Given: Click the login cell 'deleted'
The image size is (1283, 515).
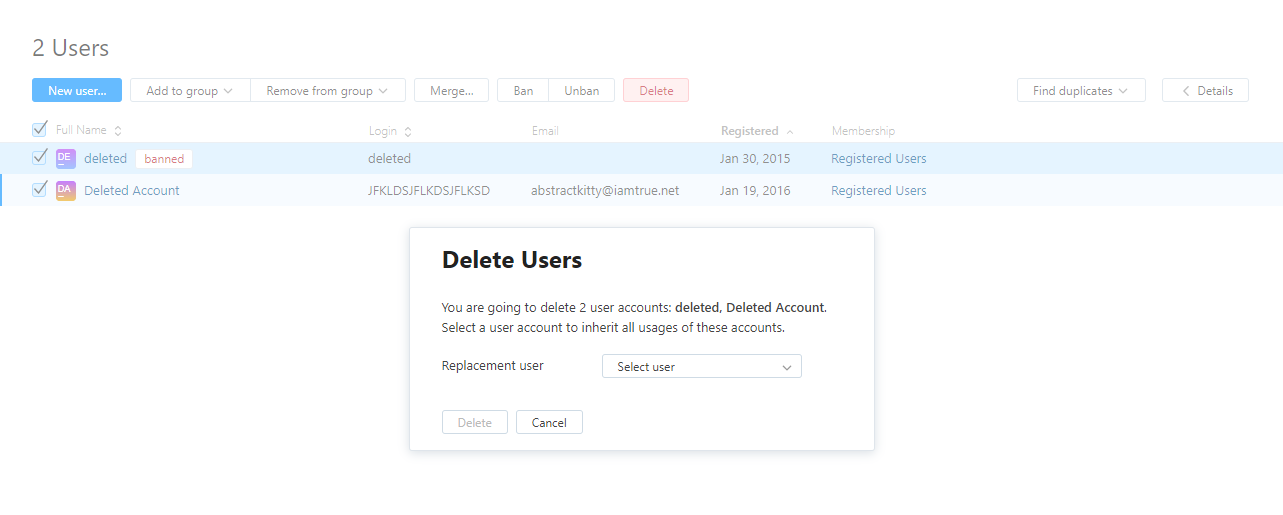Looking at the screenshot, I should pos(389,158).
